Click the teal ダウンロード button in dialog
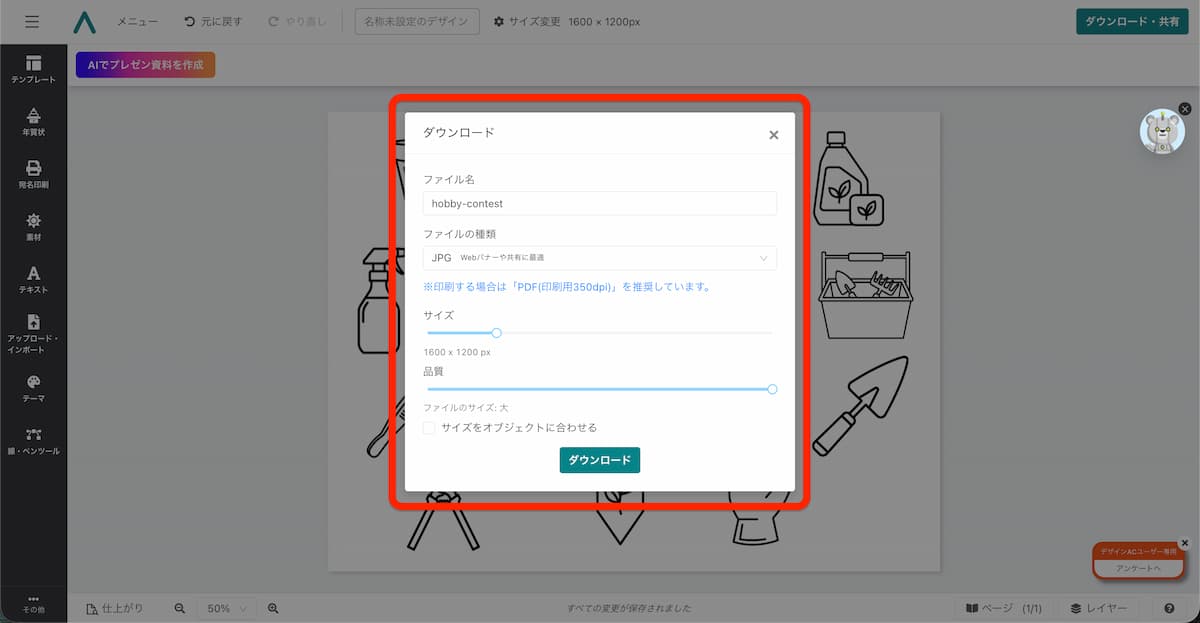The width and height of the screenshot is (1200, 623). tap(599, 460)
